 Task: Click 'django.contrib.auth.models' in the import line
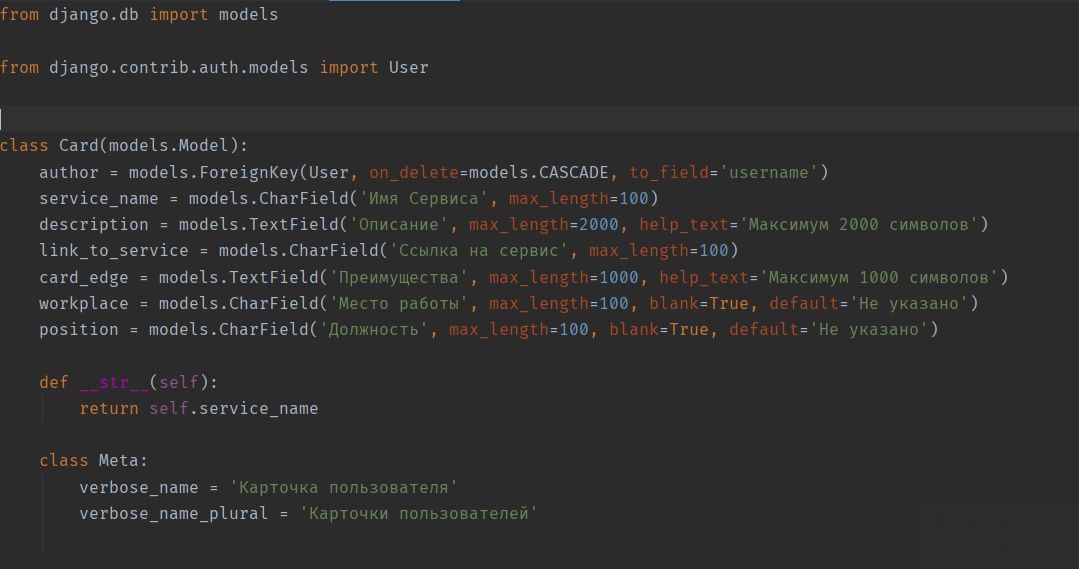[x=178, y=67]
